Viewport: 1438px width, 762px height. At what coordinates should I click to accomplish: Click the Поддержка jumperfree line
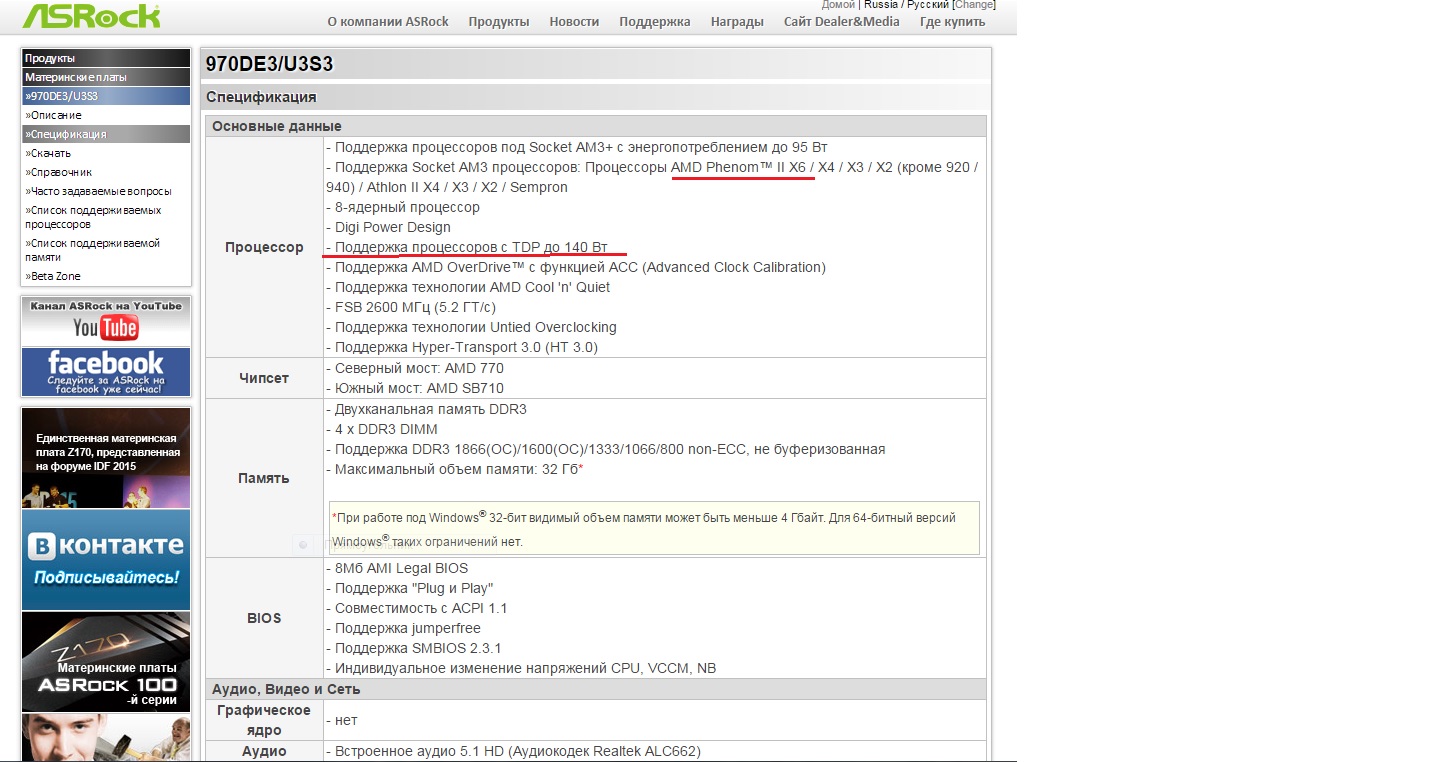pyautogui.click(x=404, y=628)
